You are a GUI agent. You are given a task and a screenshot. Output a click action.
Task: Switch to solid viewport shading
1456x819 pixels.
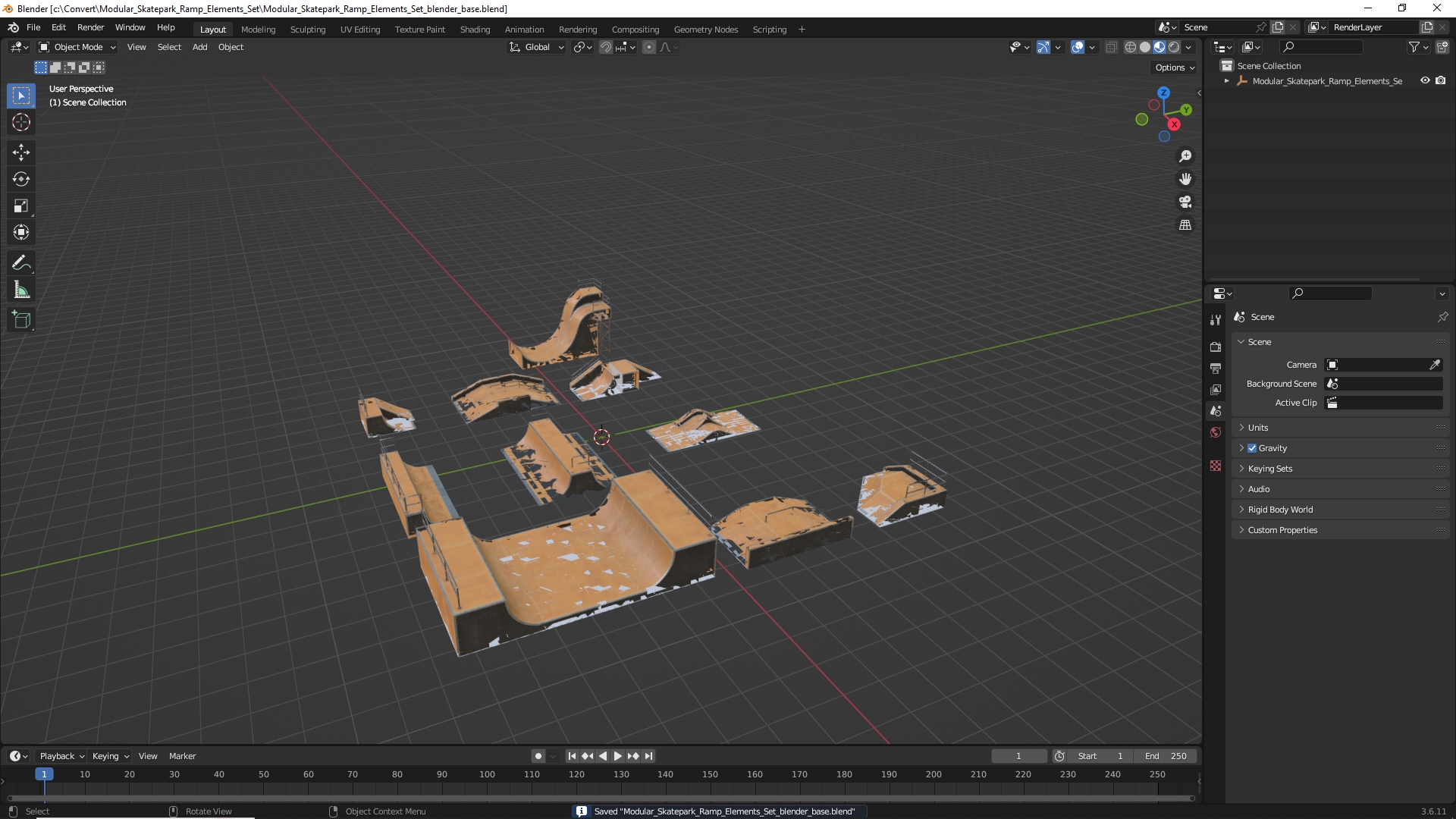coord(1145,47)
